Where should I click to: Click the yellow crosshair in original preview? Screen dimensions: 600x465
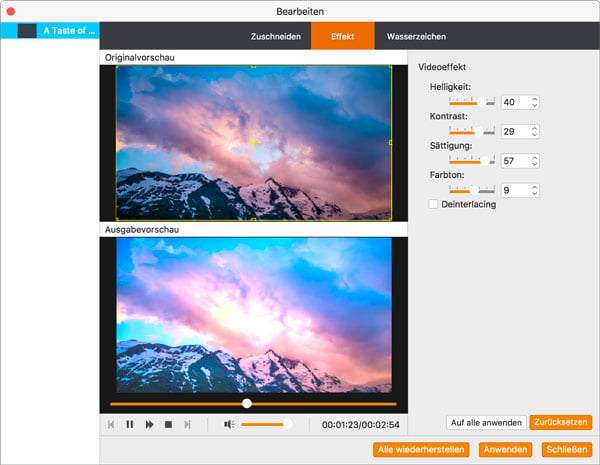click(254, 142)
